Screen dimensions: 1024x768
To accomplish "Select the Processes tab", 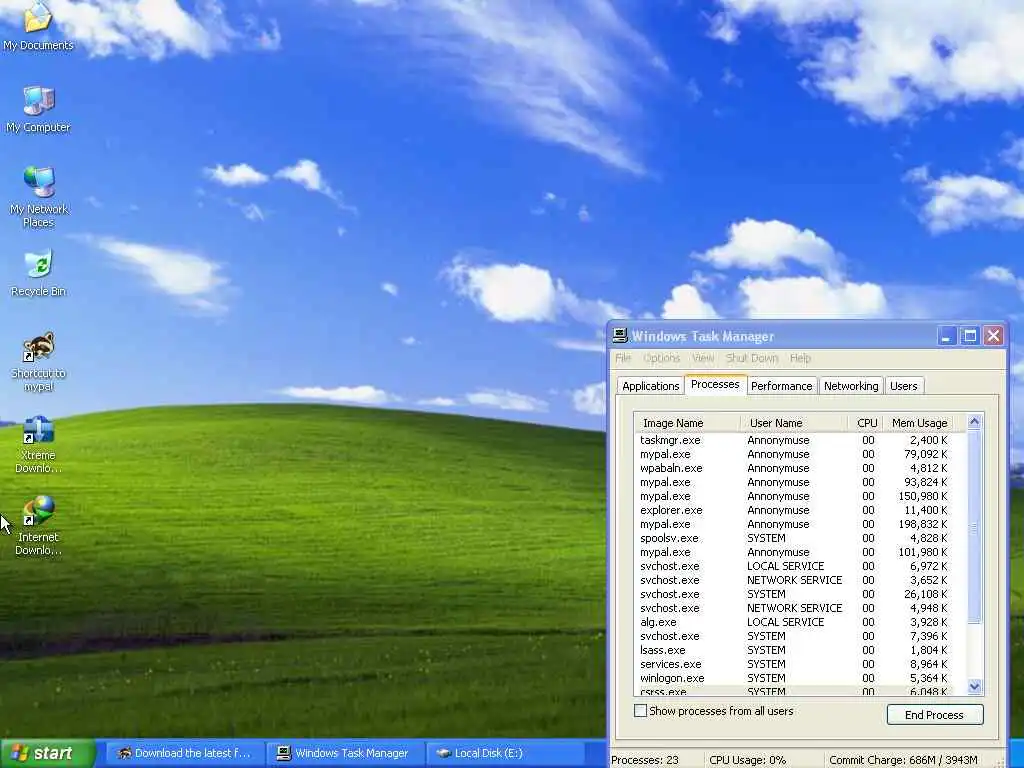I will [715, 384].
